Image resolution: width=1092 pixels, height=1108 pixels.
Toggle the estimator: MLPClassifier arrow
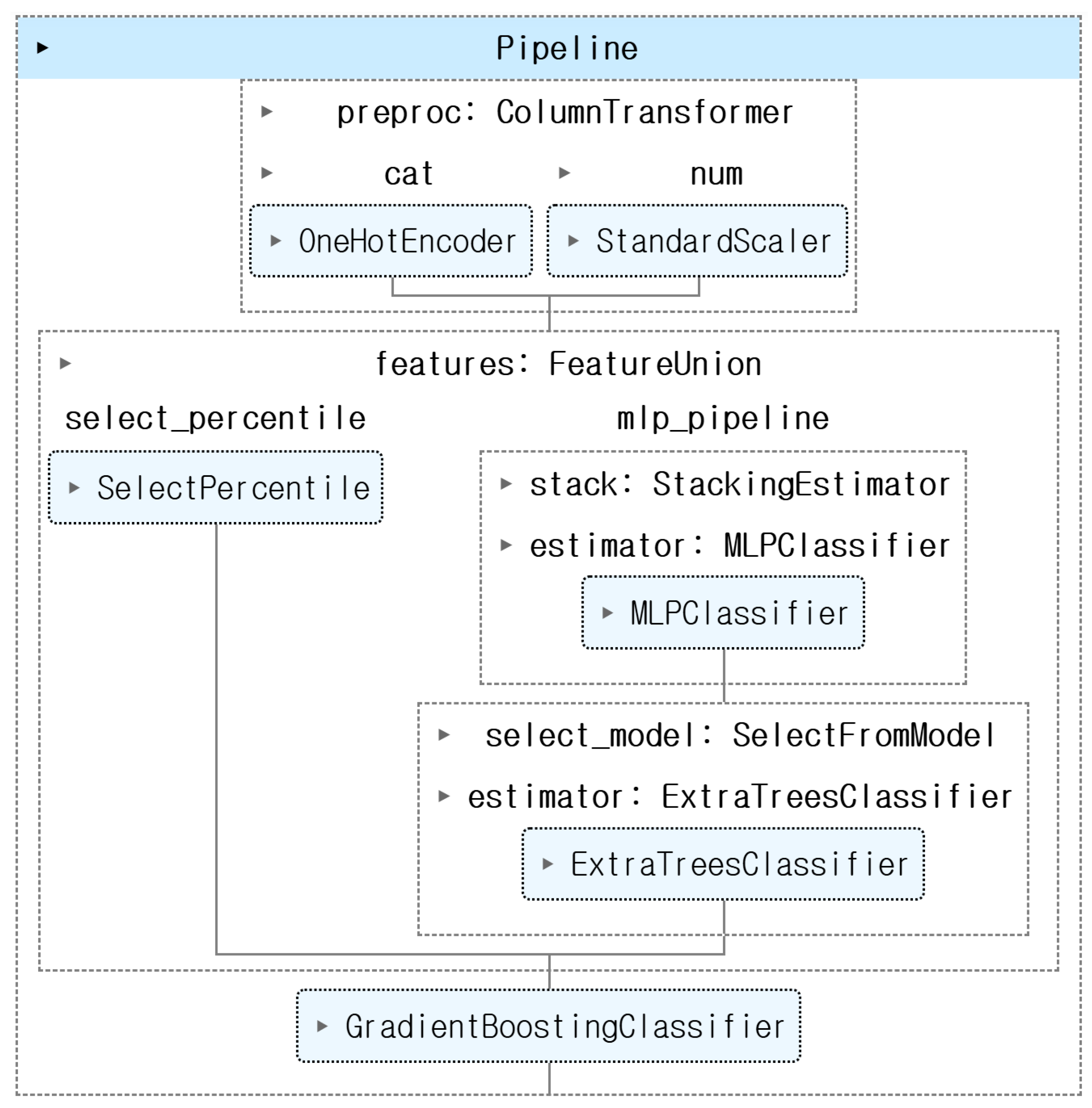coord(506,545)
